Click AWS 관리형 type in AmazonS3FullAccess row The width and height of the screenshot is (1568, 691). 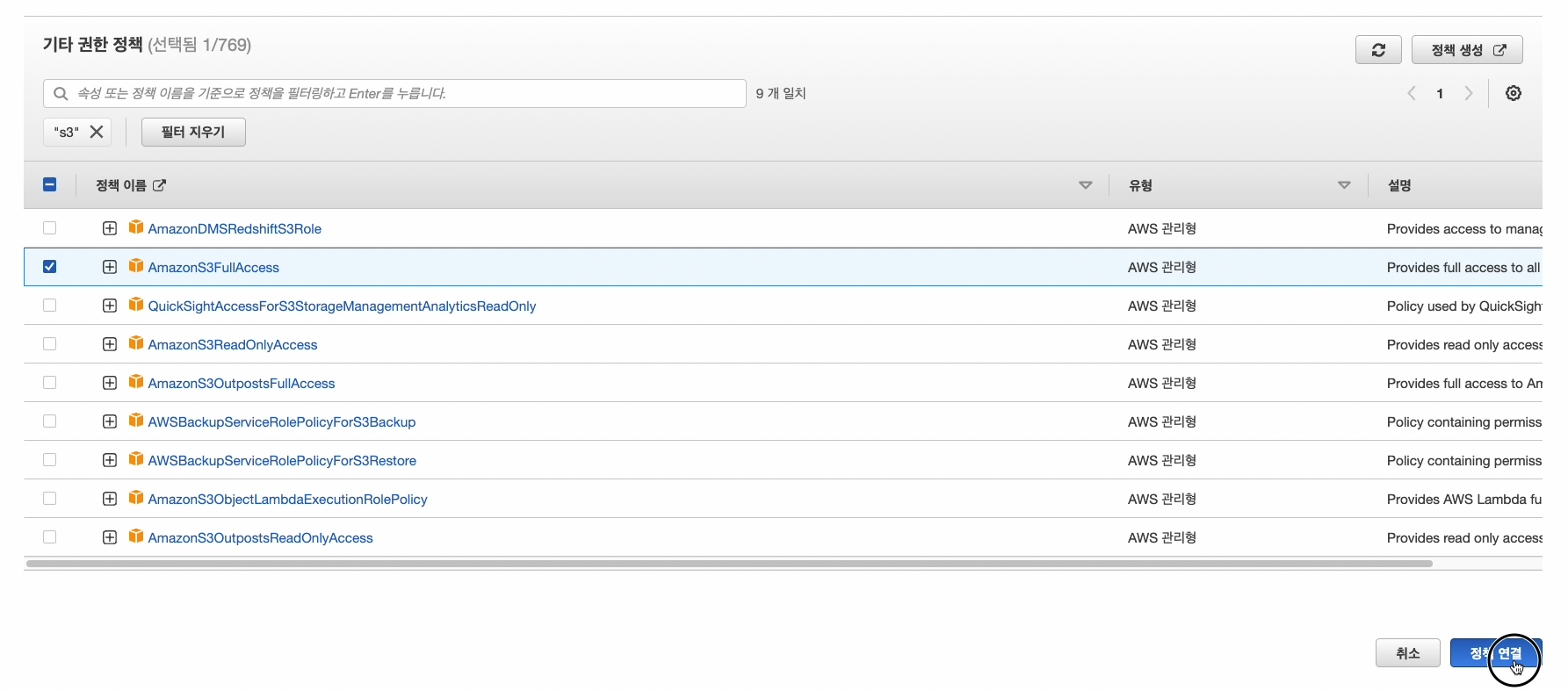click(1162, 268)
